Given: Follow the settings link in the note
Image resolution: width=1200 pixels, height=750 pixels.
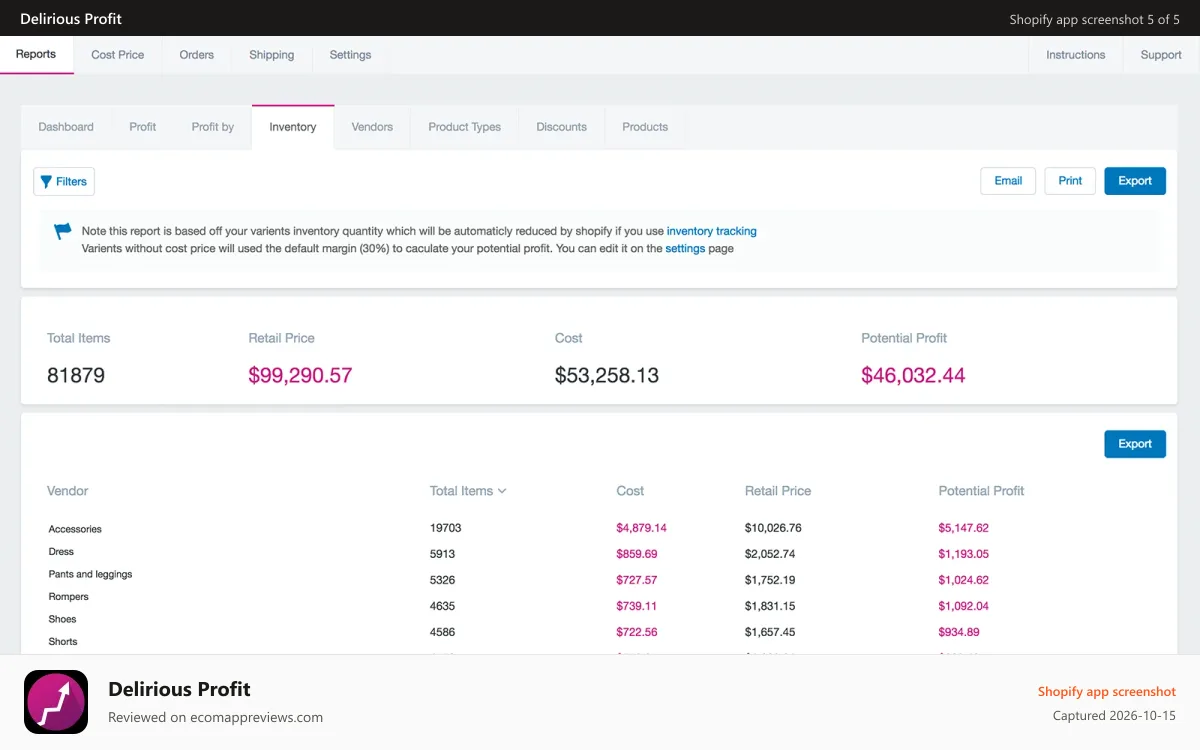Looking at the screenshot, I should (x=685, y=248).
